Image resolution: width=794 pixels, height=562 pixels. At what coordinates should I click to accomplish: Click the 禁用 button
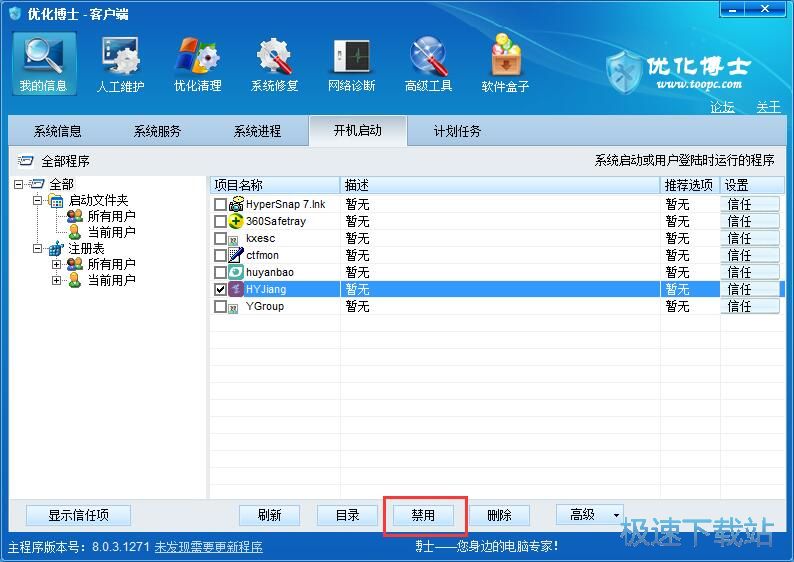click(423, 515)
